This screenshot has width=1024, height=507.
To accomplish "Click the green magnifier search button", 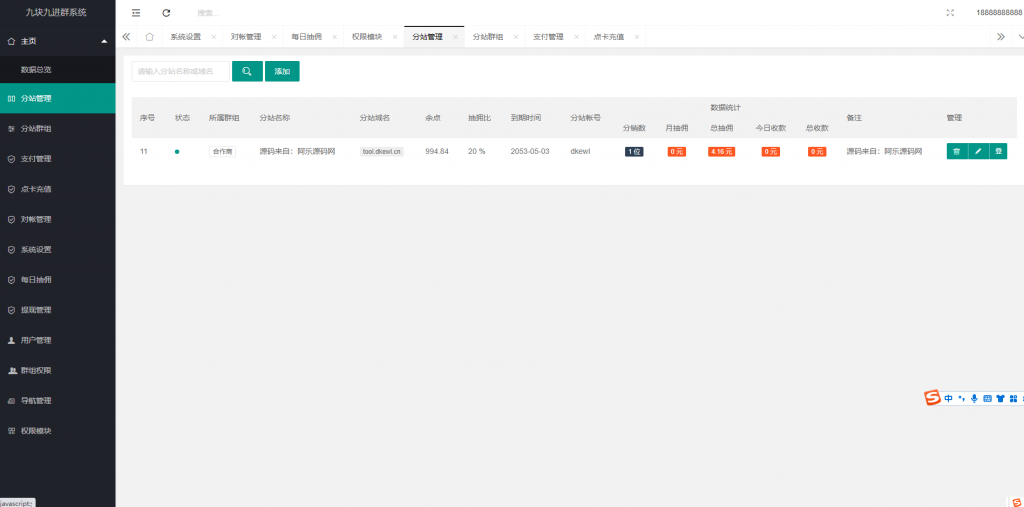I will coord(246,72).
